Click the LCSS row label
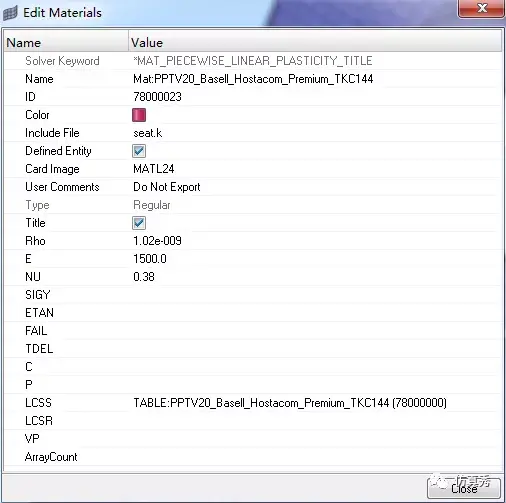The image size is (506, 503). (x=38, y=403)
